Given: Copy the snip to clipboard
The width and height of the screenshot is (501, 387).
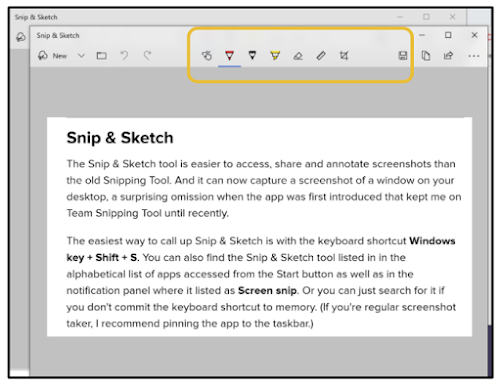Looking at the screenshot, I should coord(426,55).
